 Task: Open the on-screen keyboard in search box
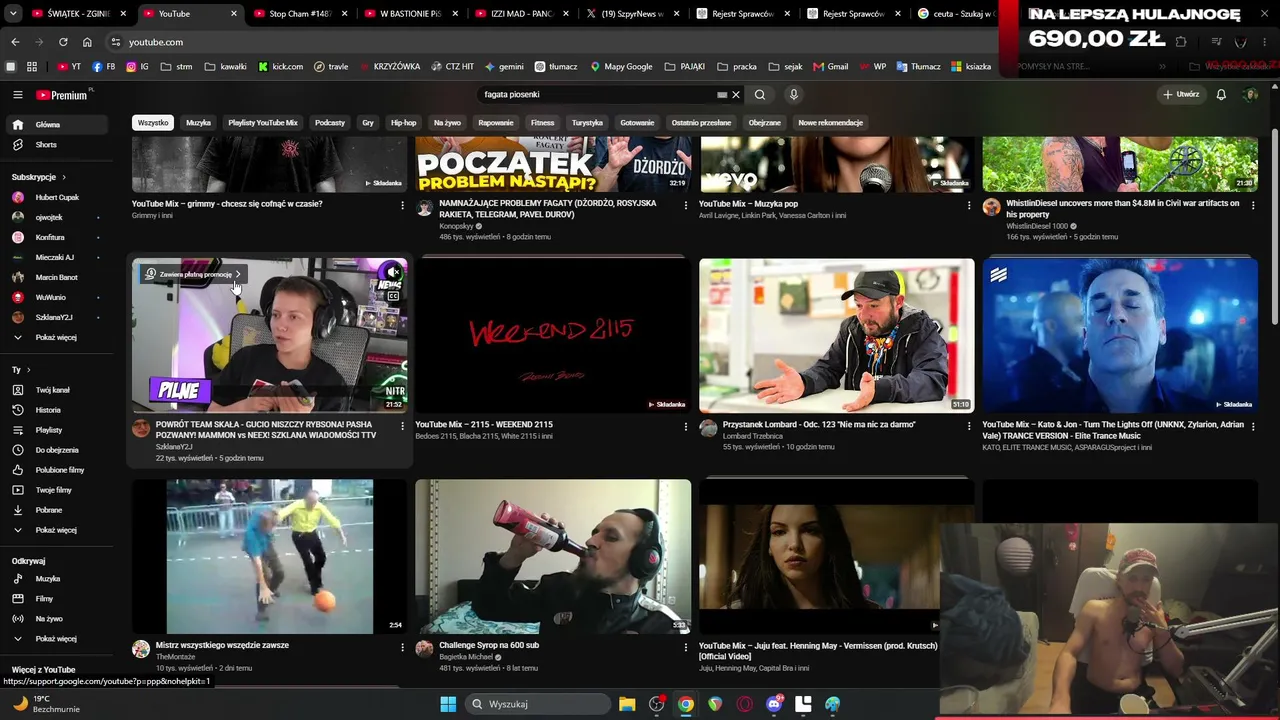(722, 95)
